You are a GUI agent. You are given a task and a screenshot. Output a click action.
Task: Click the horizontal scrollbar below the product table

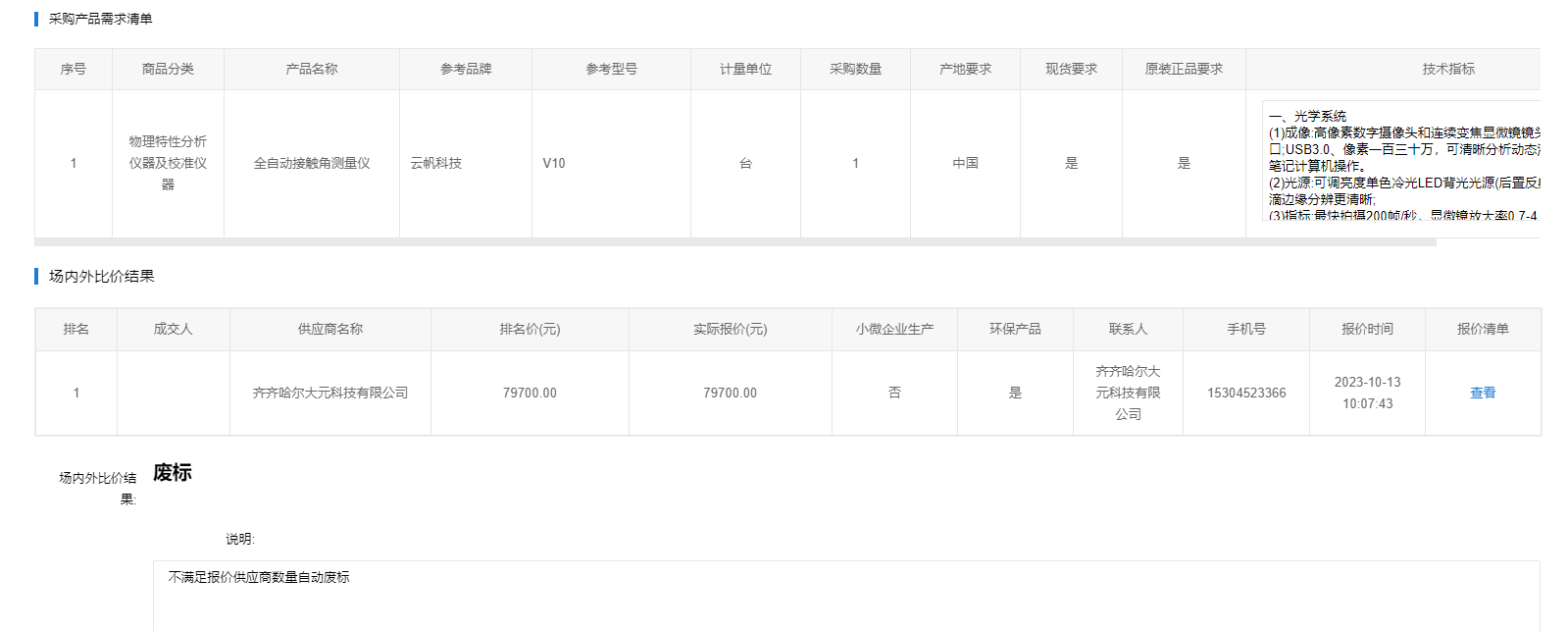coord(734,241)
